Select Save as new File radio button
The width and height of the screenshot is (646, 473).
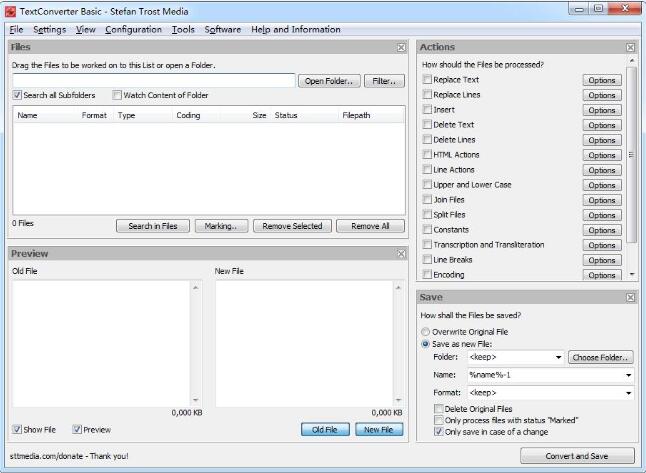tap(425, 344)
